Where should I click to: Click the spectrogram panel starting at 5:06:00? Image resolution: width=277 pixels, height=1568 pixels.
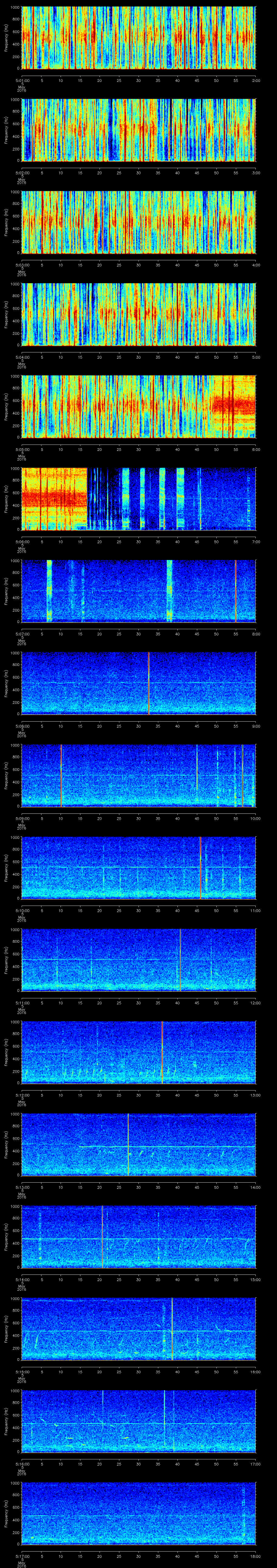pos(138,499)
